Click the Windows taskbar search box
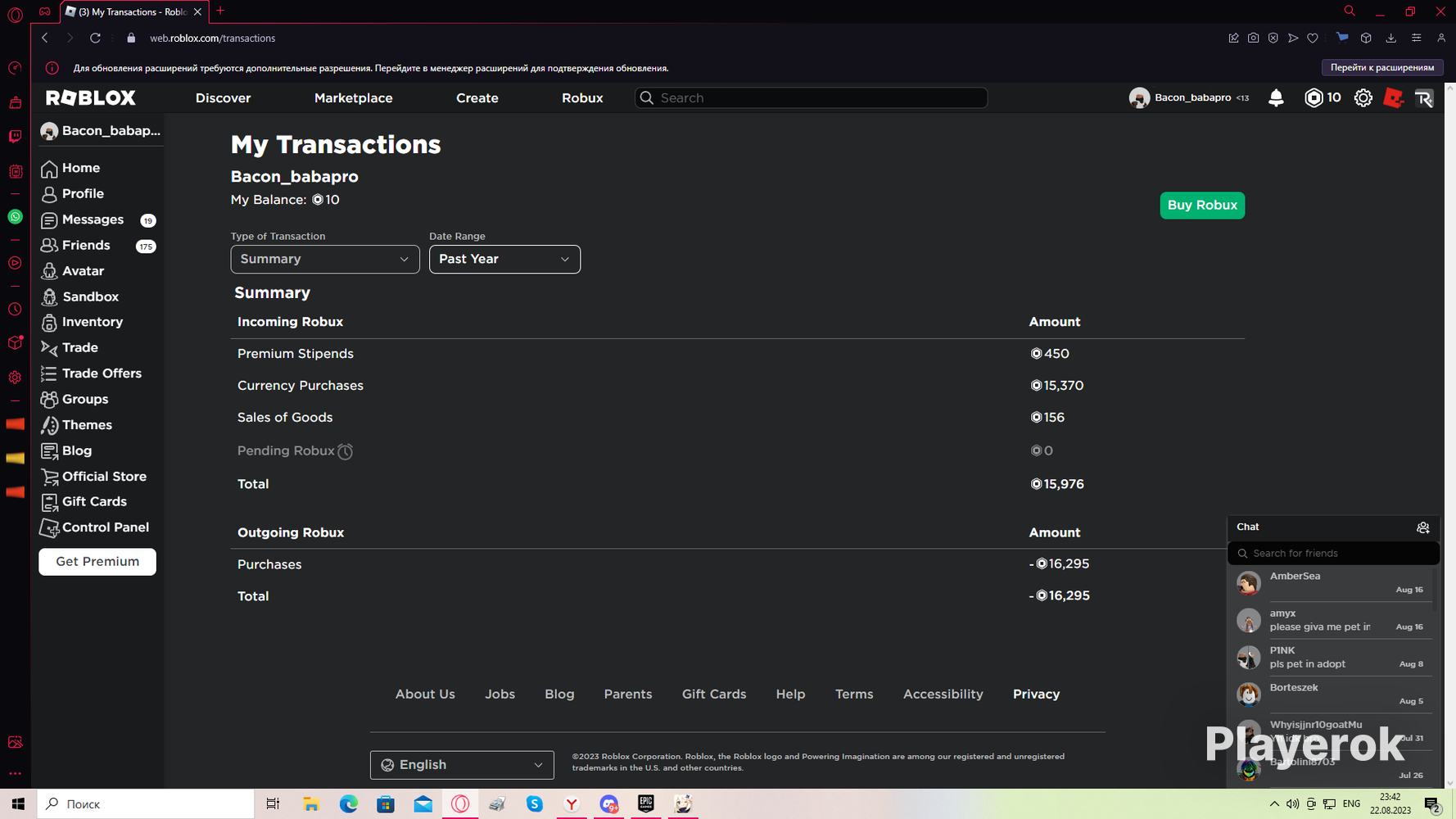This screenshot has width=1456, height=819. pyautogui.click(x=146, y=804)
